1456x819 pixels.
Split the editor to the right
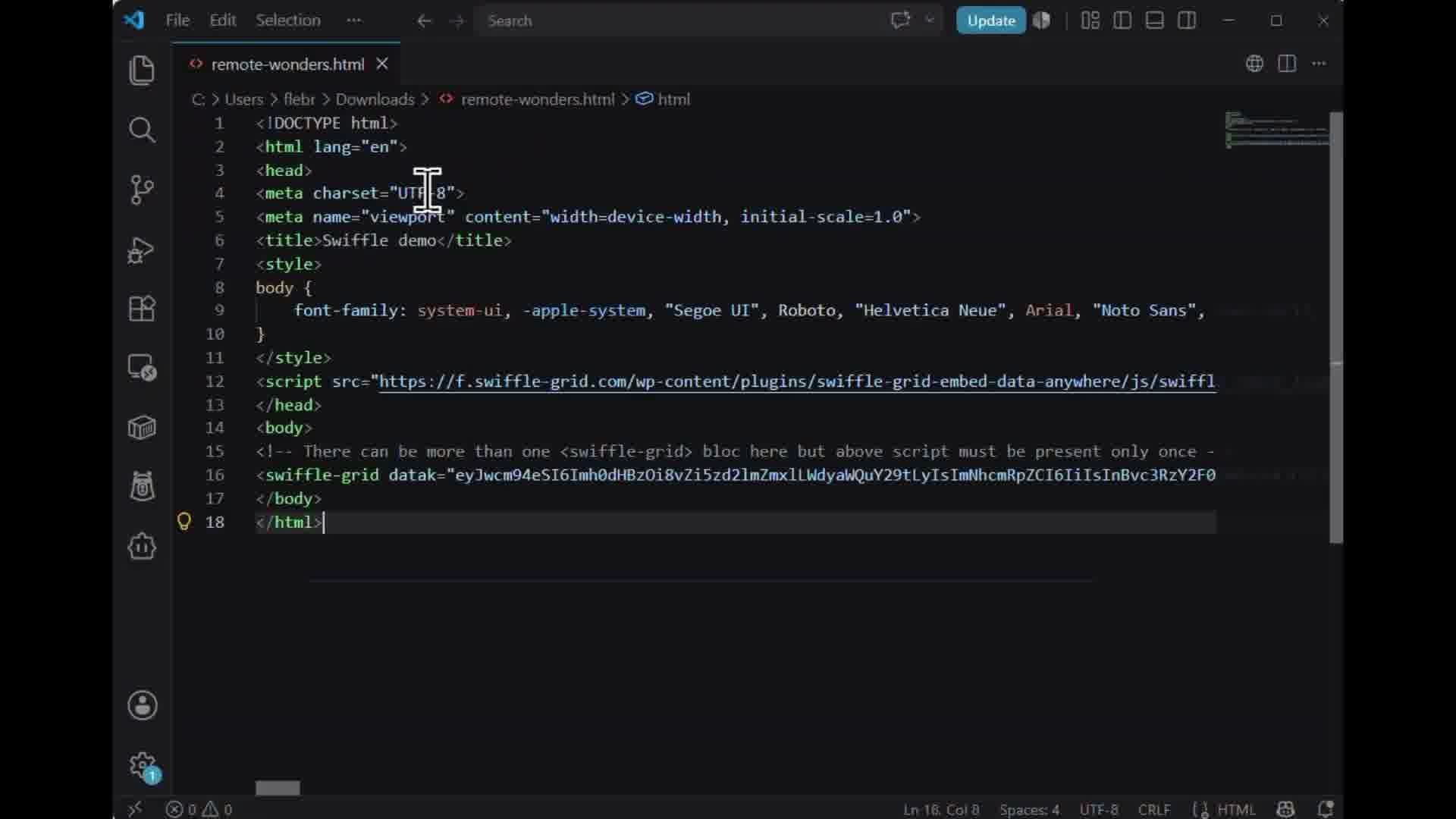(1287, 64)
